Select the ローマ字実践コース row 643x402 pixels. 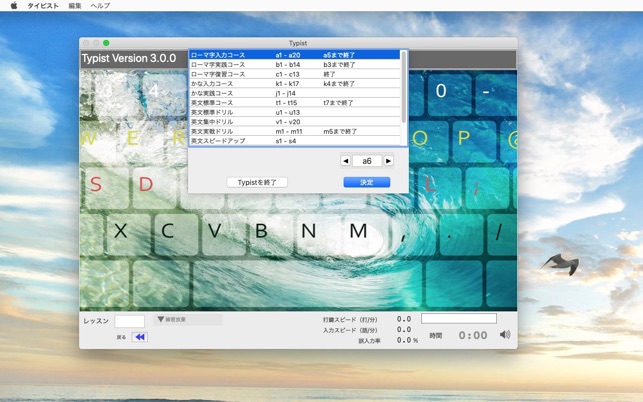[295, 64]
